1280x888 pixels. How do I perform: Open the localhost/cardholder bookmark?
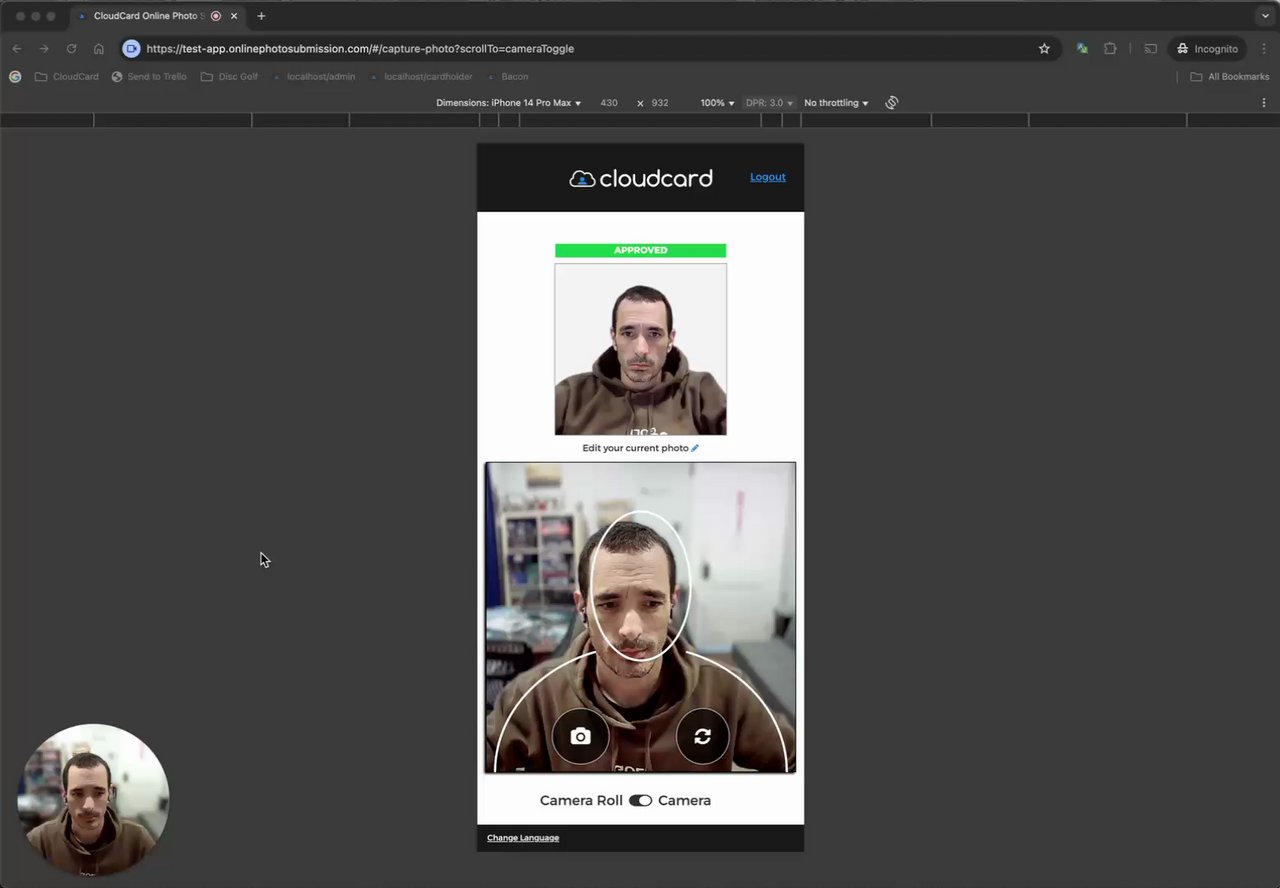tap(421, 77)
